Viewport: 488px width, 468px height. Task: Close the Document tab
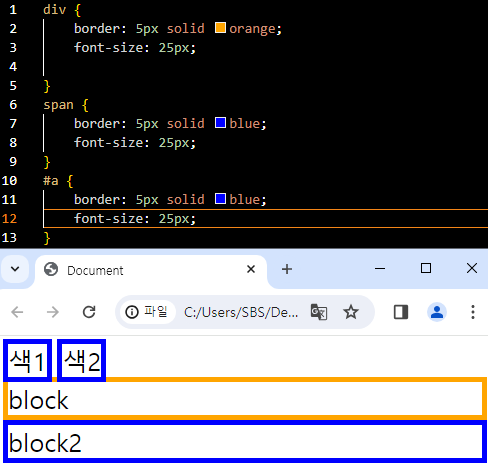(251, 269)
